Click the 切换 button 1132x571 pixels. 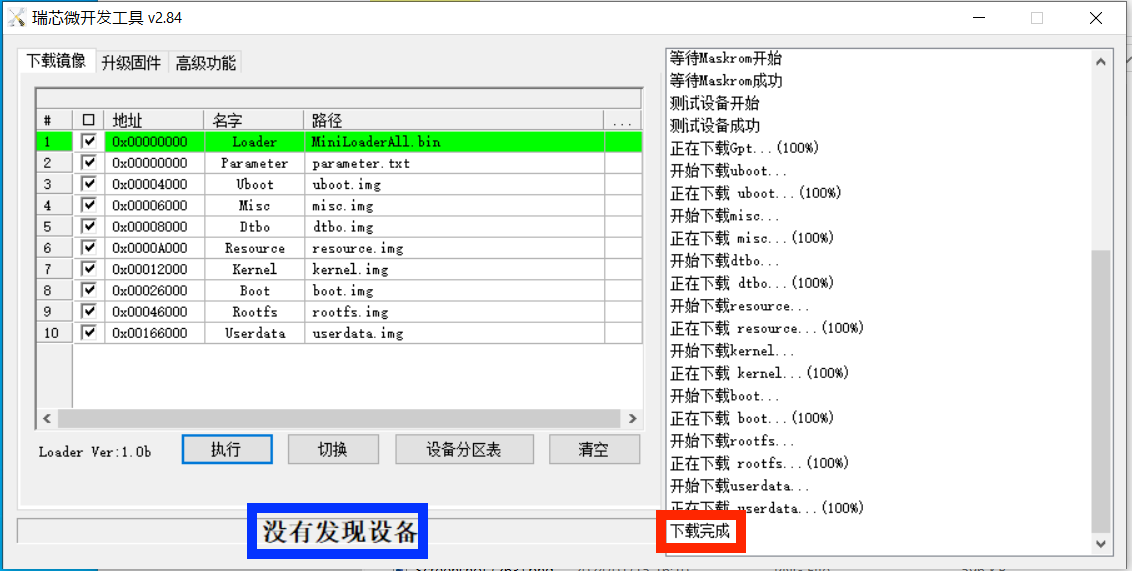click(x=333, y=450)
